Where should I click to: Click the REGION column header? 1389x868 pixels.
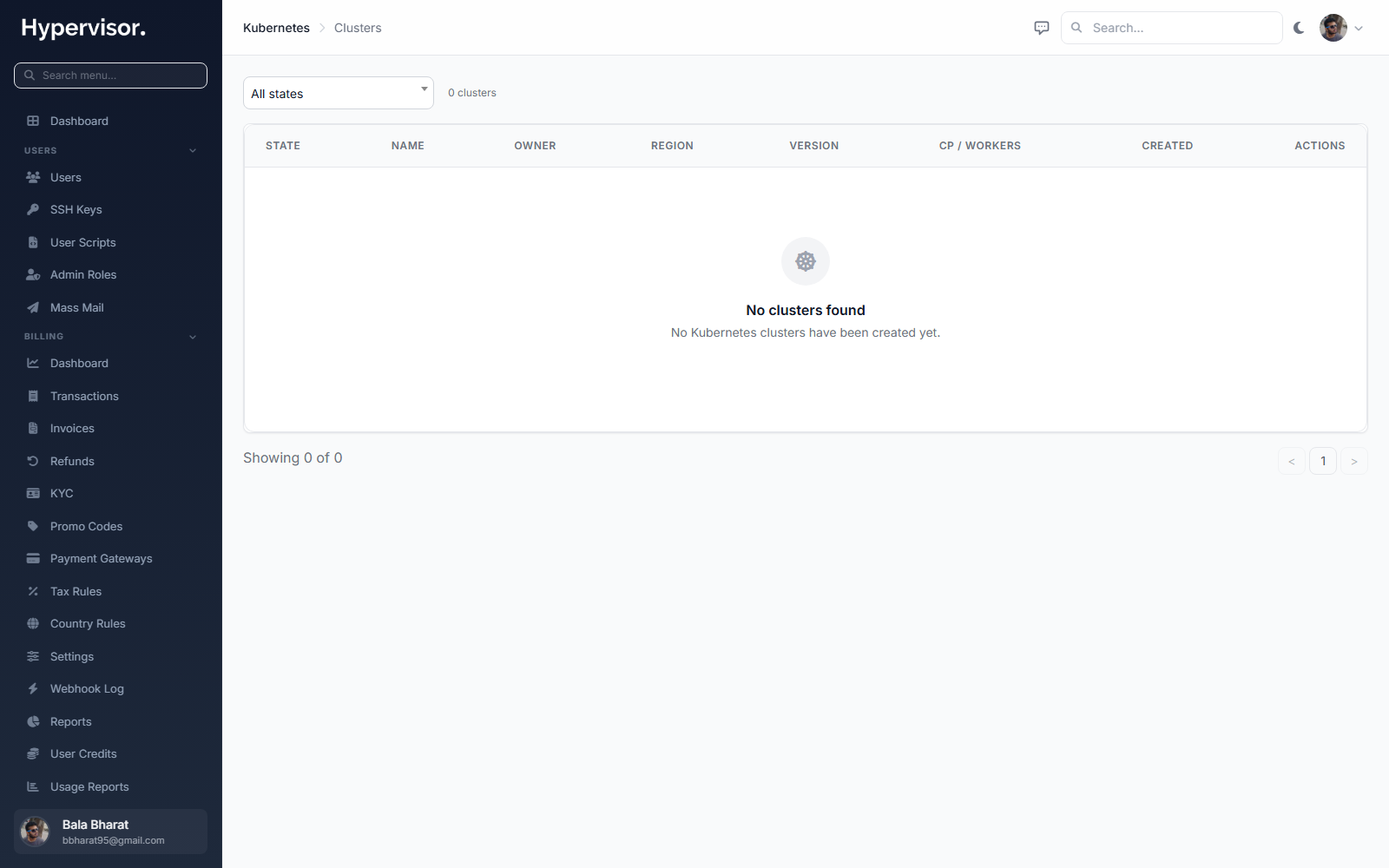pos(672,146)
